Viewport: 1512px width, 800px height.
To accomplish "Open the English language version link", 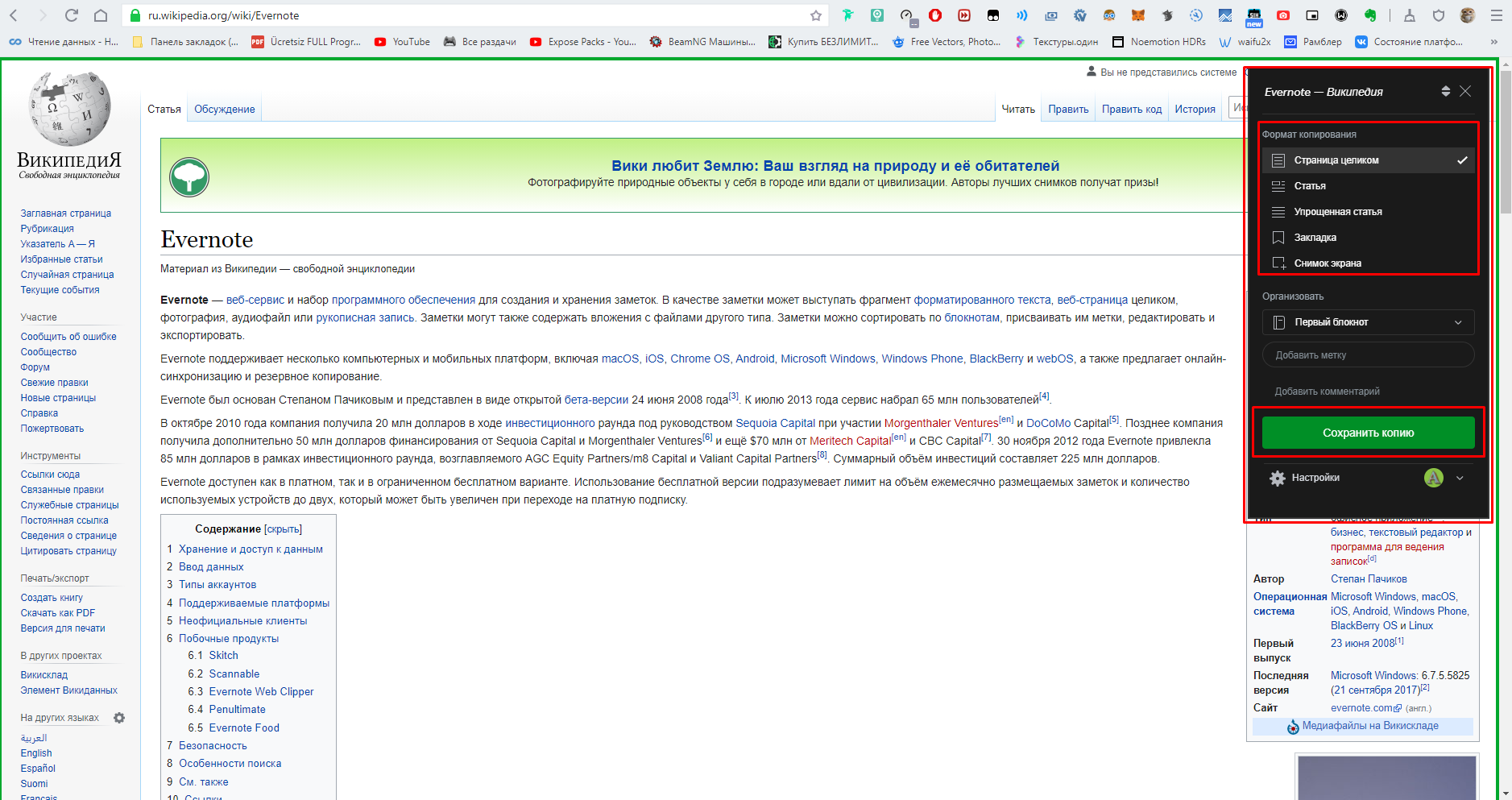I will click(x=35, y=752).
